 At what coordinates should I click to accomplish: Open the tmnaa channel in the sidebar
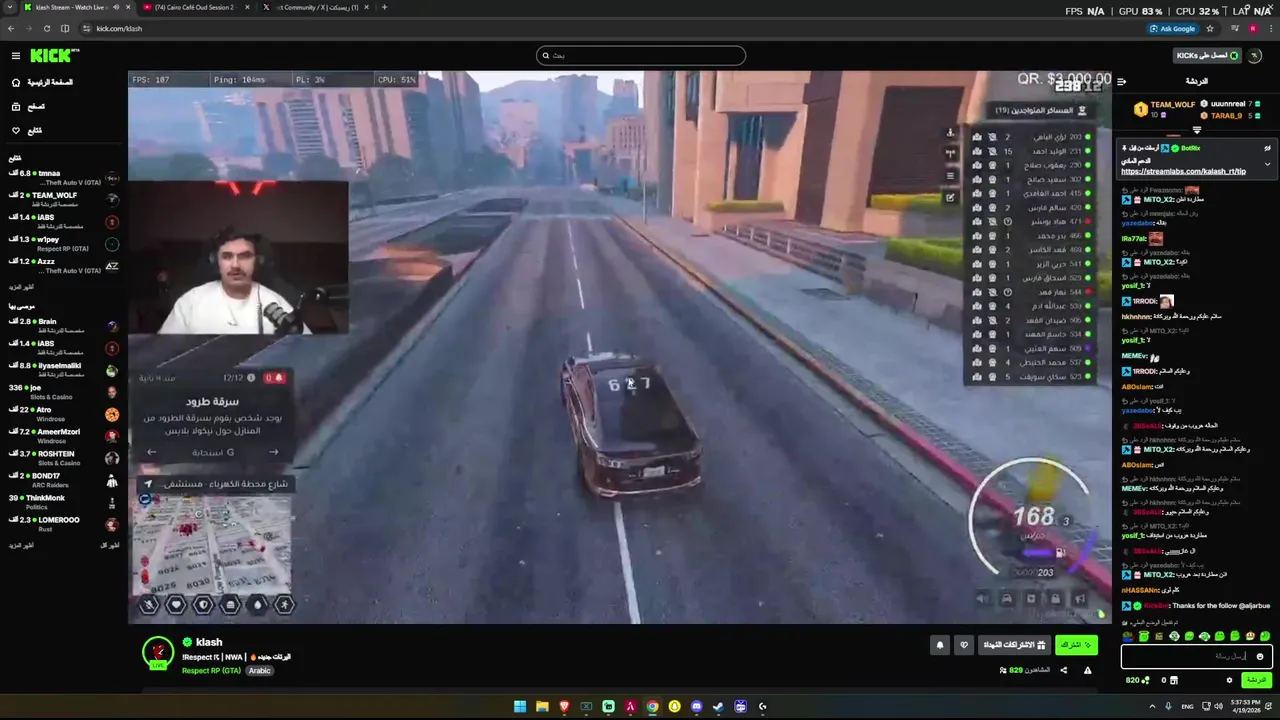click(x=64, y=177)
